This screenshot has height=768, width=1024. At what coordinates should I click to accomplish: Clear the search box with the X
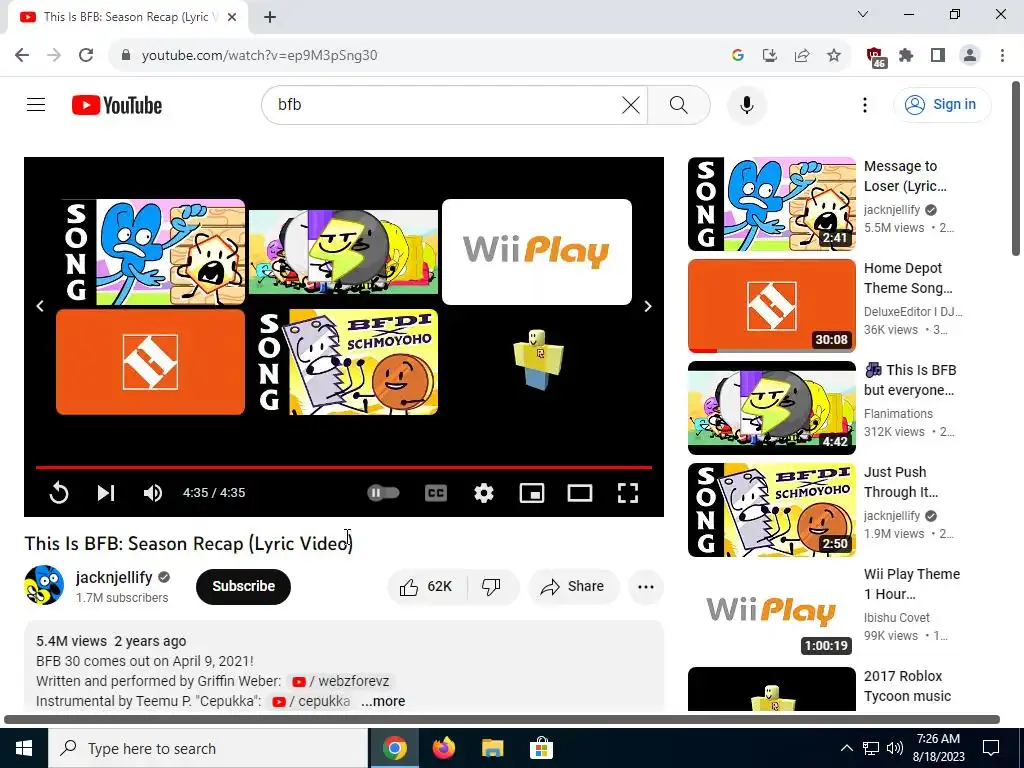click(x=630, y=104)
